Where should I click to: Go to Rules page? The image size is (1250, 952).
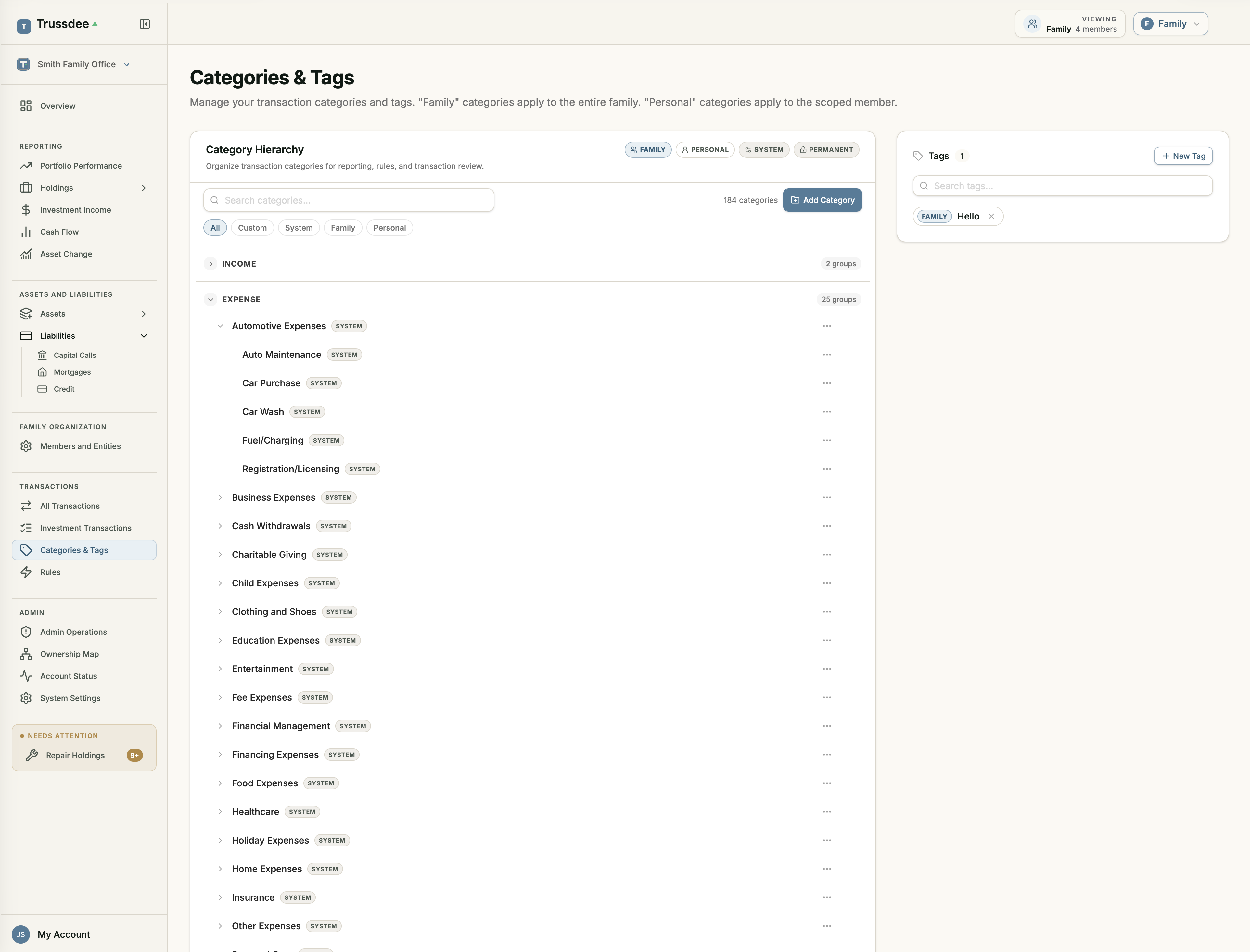[84, 572]
